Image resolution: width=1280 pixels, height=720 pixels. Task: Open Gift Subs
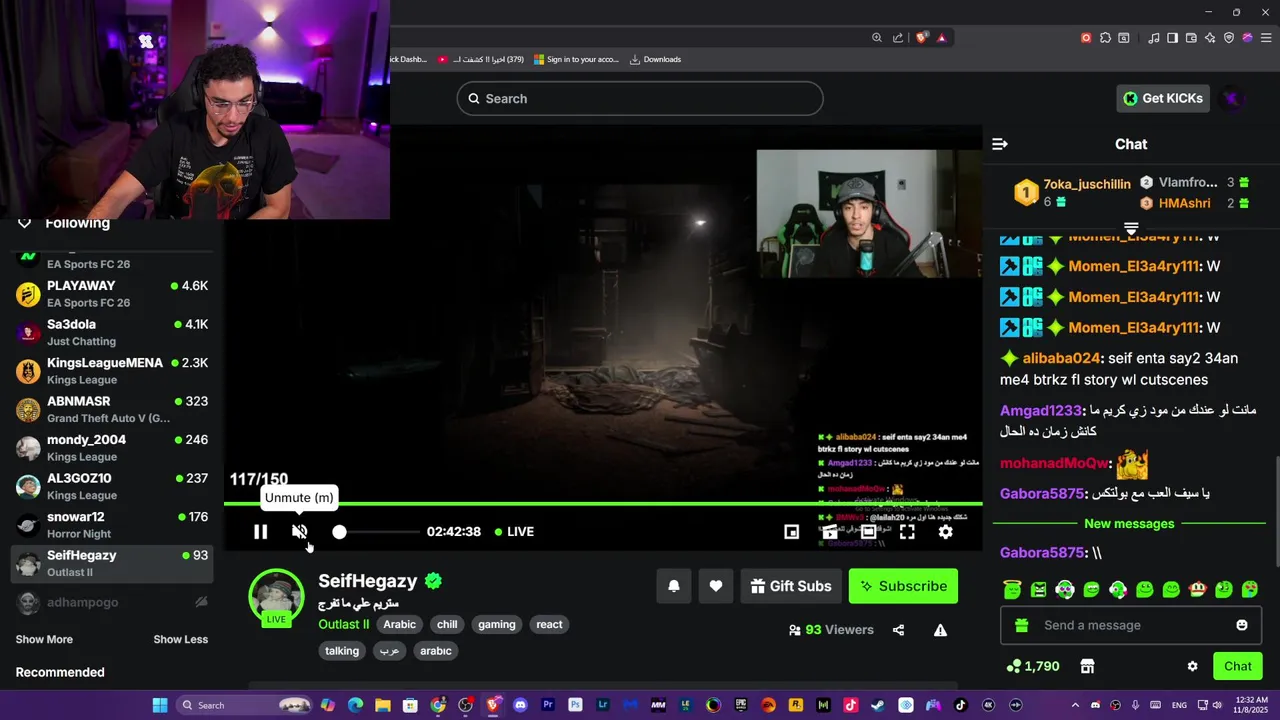tap(791, 586)
